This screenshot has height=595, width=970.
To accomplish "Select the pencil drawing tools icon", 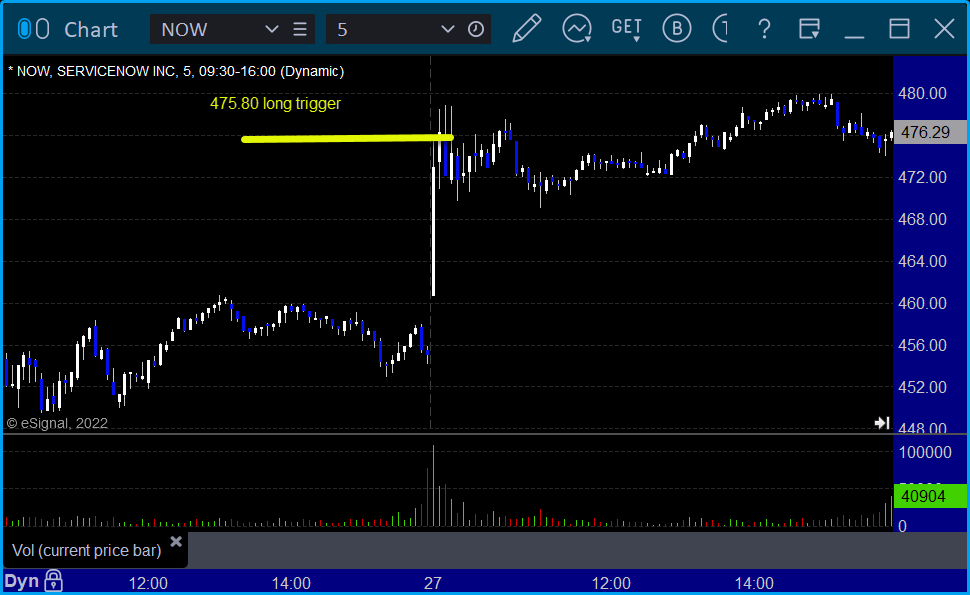I will coord(527,28).
